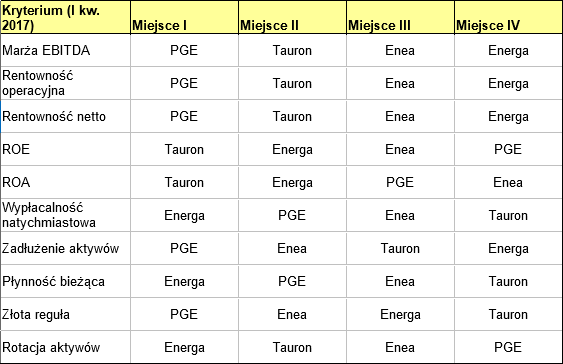Screen dimensions: 563x364
Task: Click the Miejsce II column header
Action: tap(292, 17)
